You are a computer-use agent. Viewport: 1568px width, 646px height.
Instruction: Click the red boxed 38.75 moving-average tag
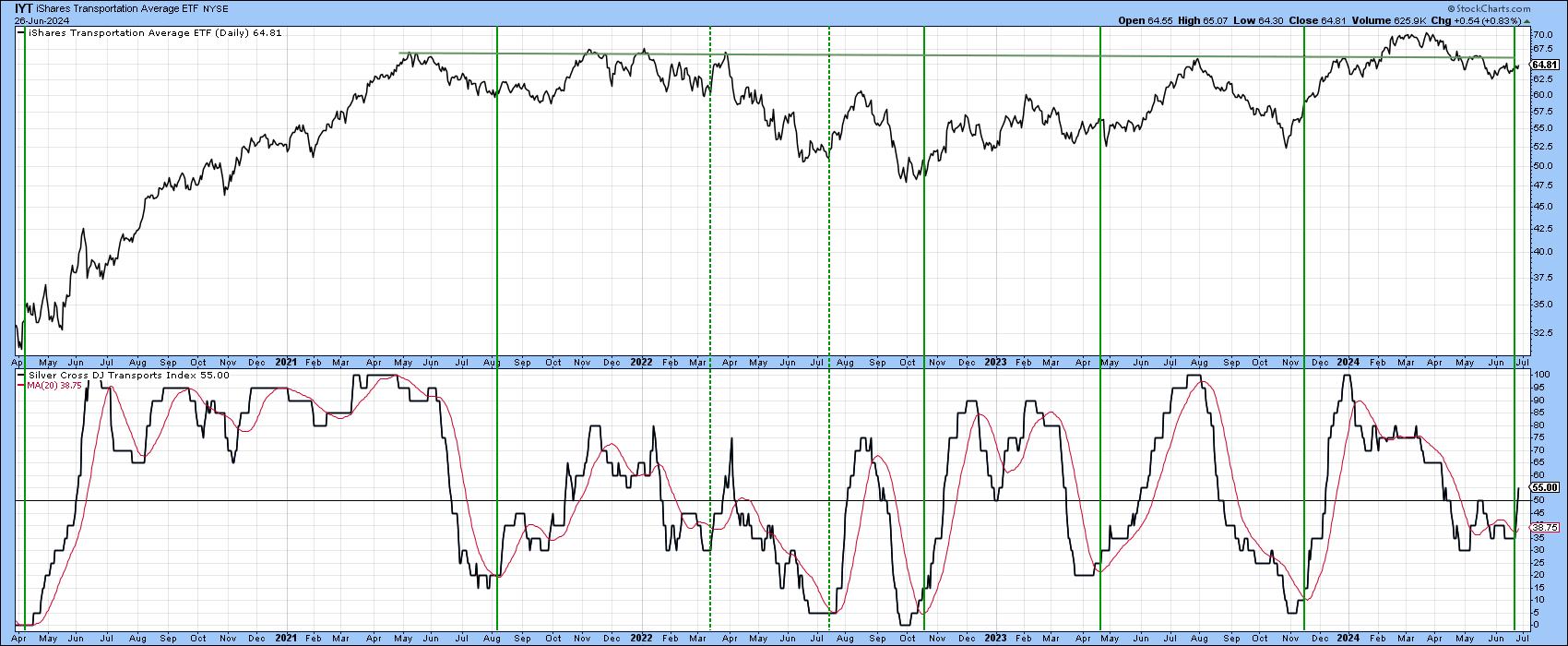pyautogui.click(x=1544, y=528)
